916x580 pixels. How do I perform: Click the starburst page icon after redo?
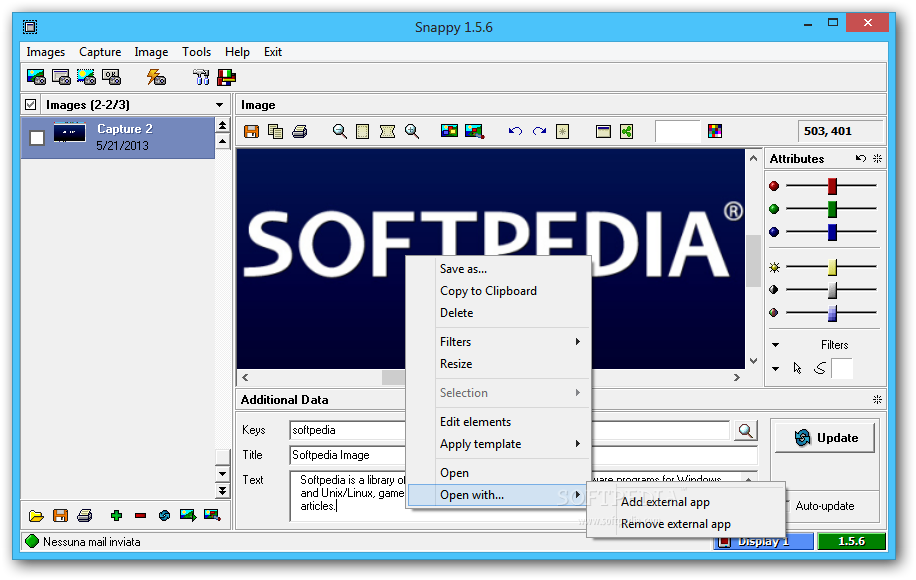562,131
